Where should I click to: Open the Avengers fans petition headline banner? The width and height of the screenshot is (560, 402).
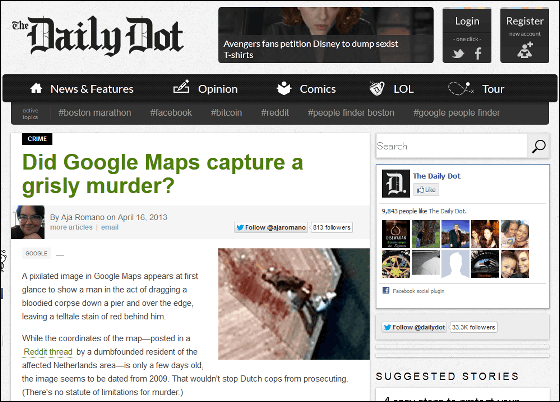point(326,35)
